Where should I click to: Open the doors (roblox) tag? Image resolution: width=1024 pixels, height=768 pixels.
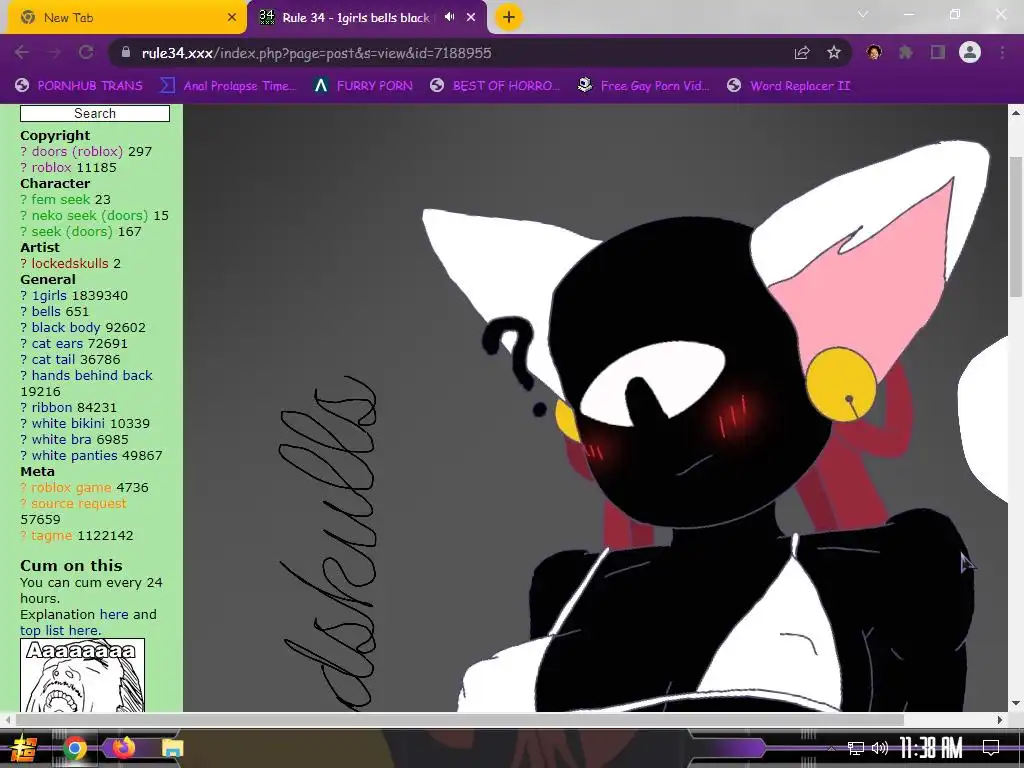point(77,152)
